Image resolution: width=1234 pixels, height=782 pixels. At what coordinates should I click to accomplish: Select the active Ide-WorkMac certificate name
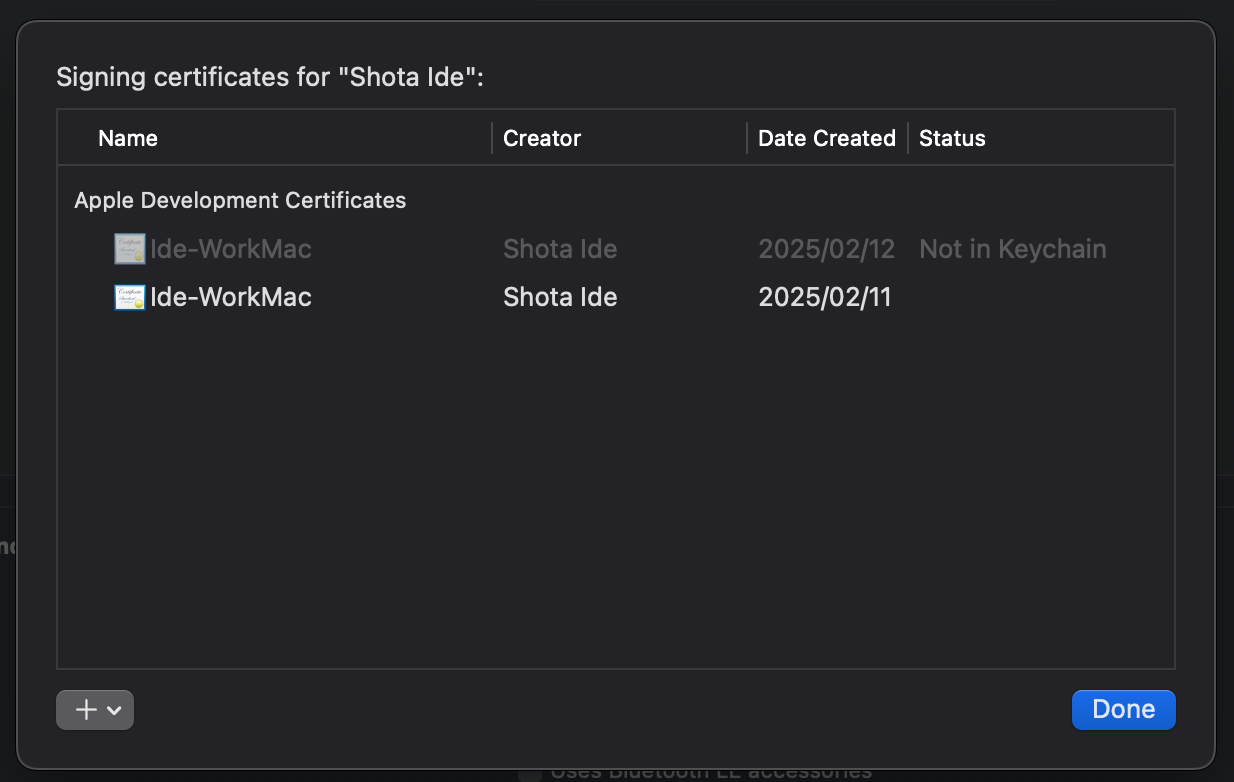pos(231,297)
